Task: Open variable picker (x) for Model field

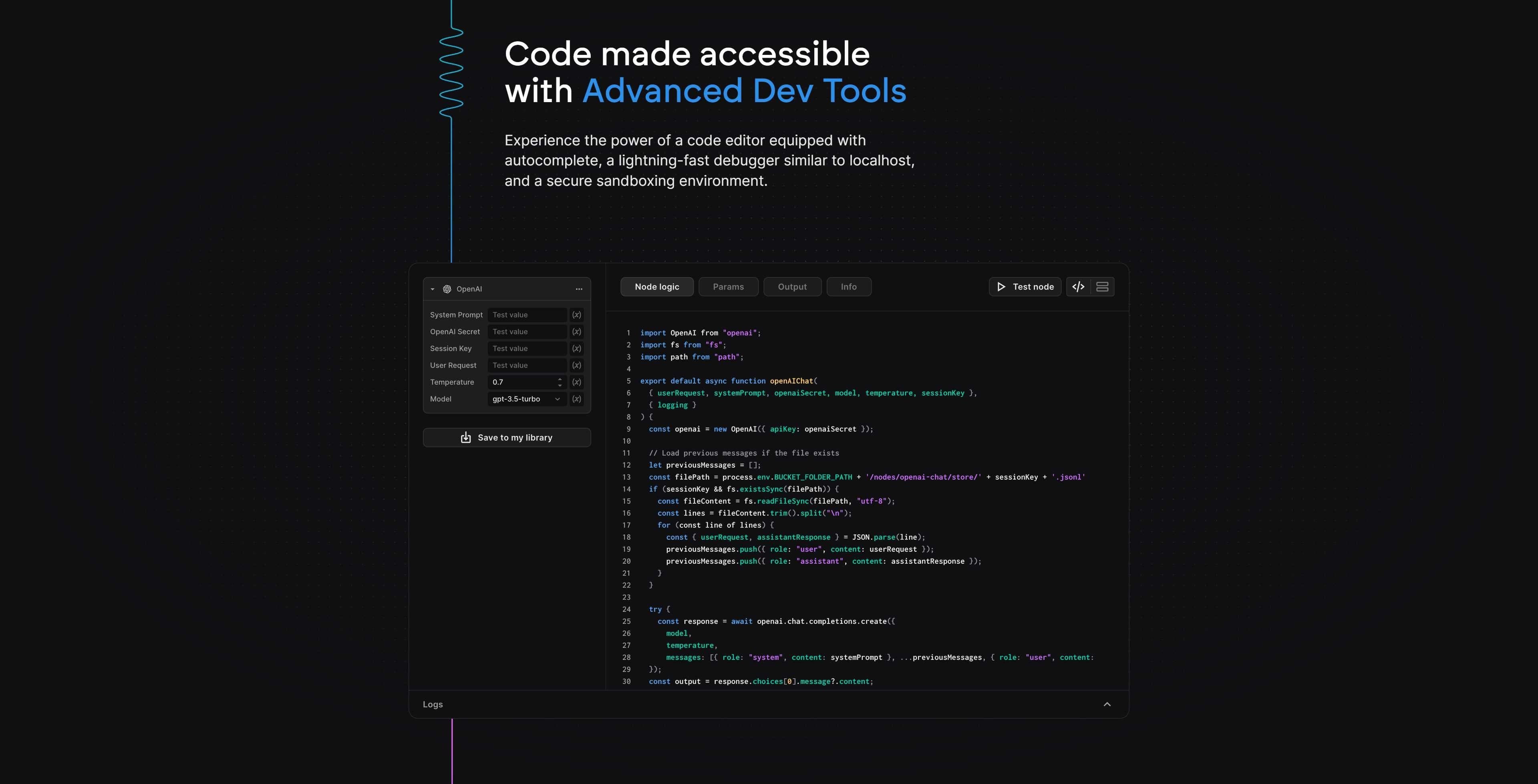Action: coord(576,399)
